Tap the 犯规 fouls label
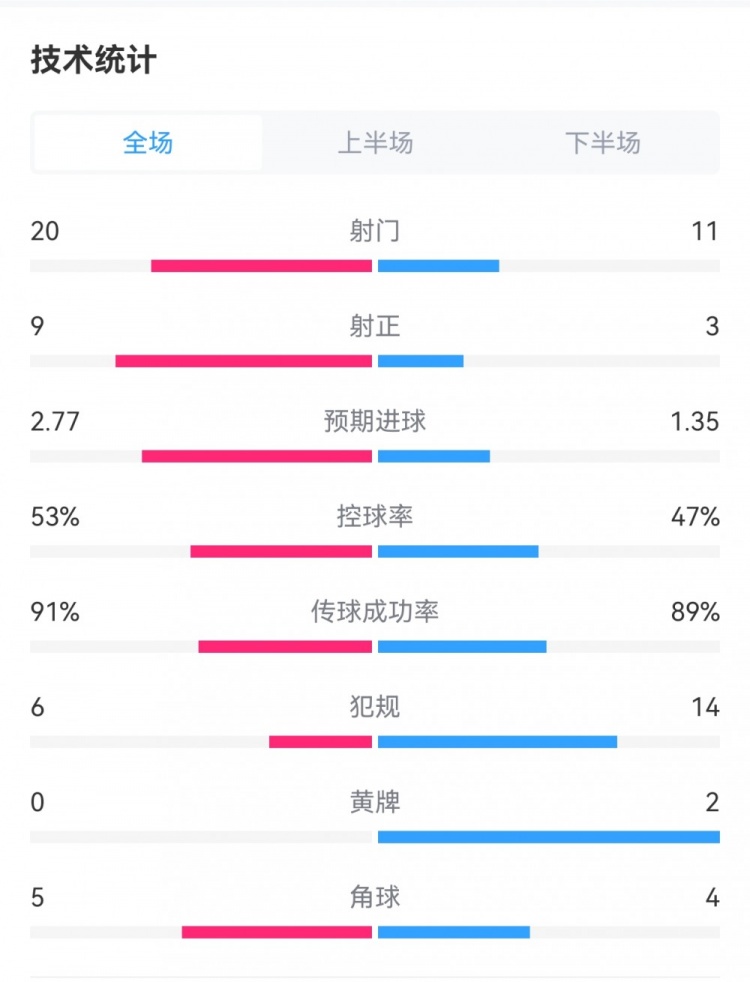 point(375,707)
